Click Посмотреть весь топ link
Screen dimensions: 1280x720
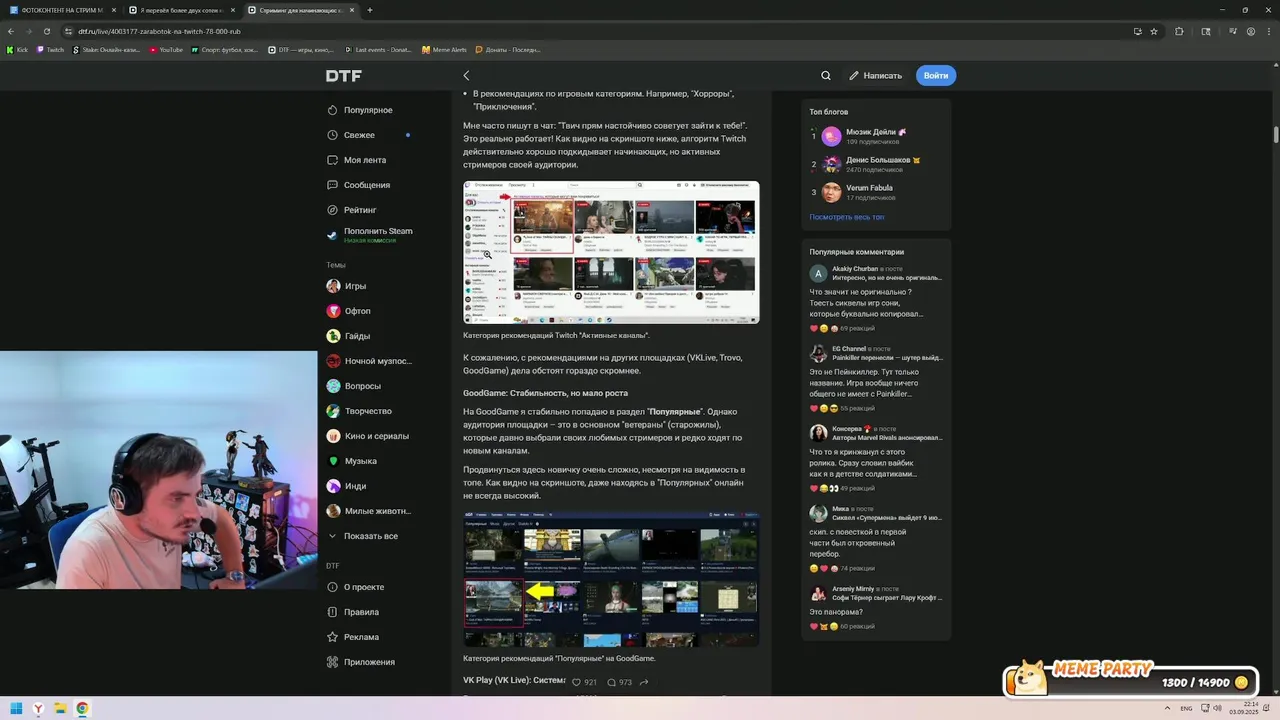click(846, 217)
